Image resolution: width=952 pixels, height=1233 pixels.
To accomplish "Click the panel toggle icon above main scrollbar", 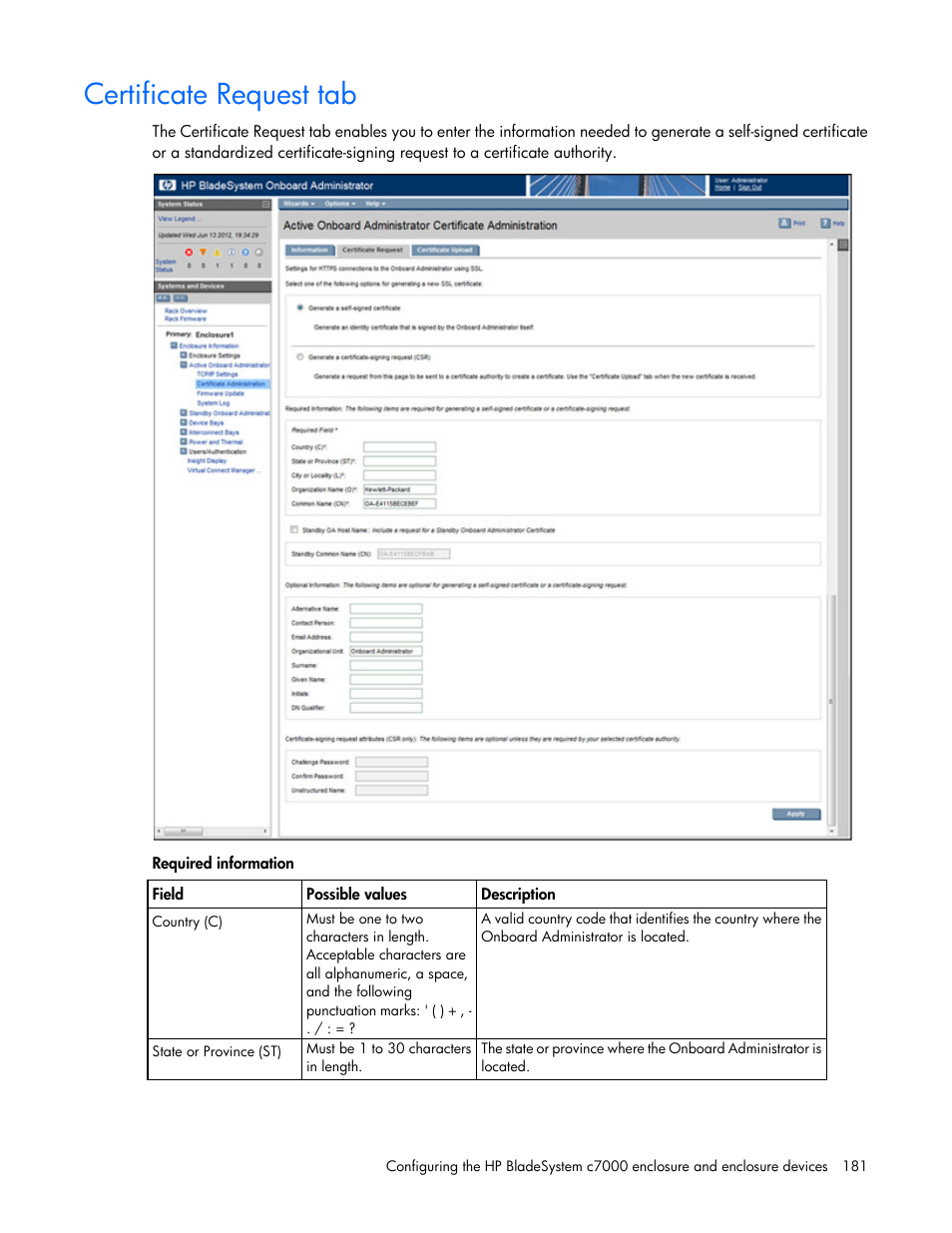I will pos(843,245).
